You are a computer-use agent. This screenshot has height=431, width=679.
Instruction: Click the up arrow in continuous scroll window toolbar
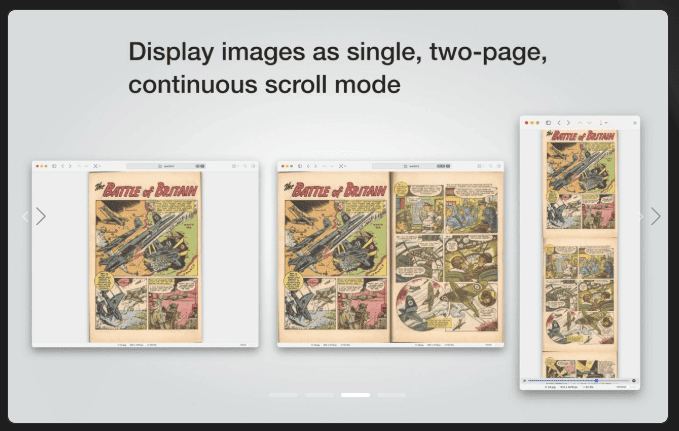point(580,123)
